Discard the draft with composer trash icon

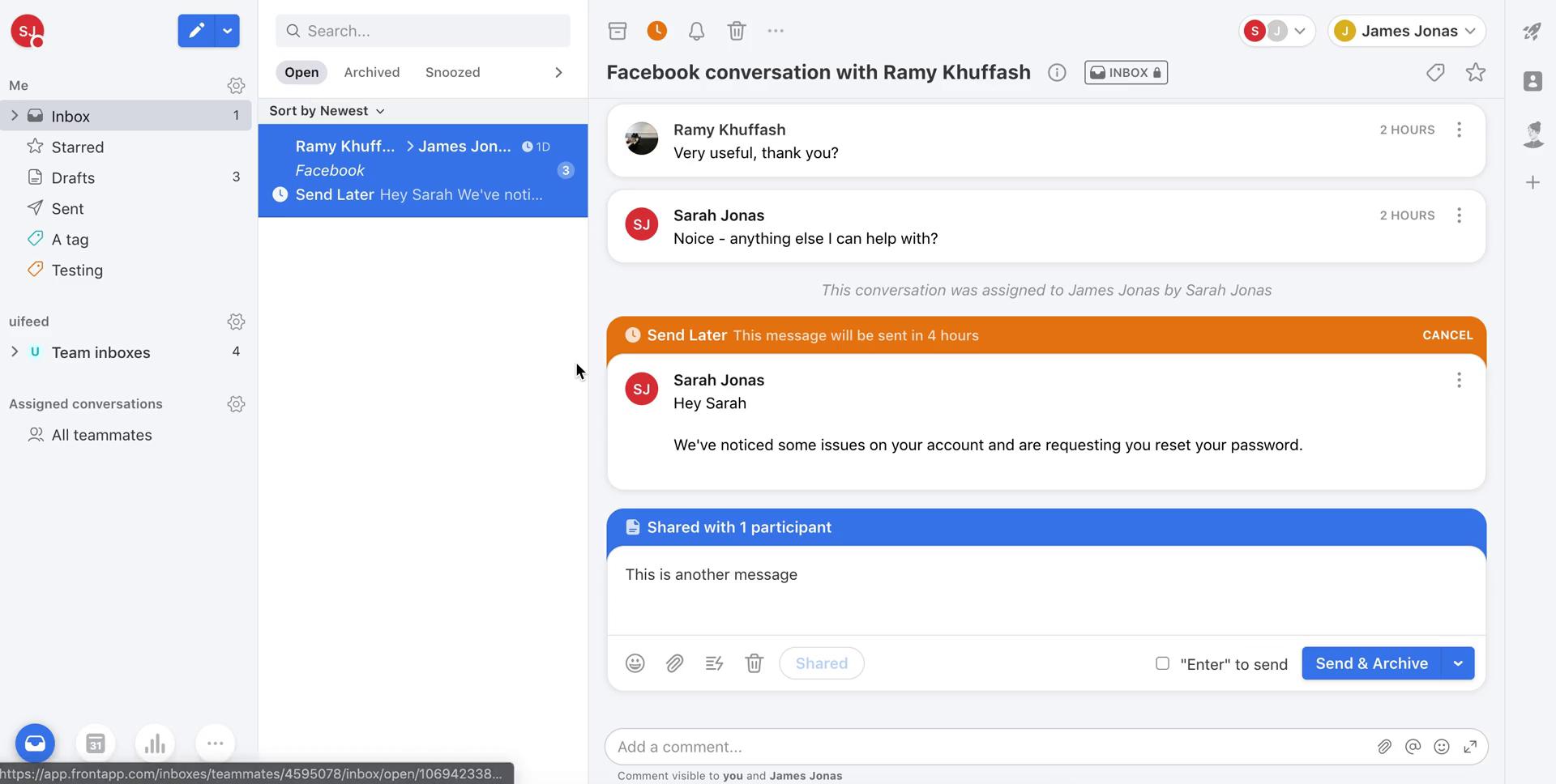754,663
